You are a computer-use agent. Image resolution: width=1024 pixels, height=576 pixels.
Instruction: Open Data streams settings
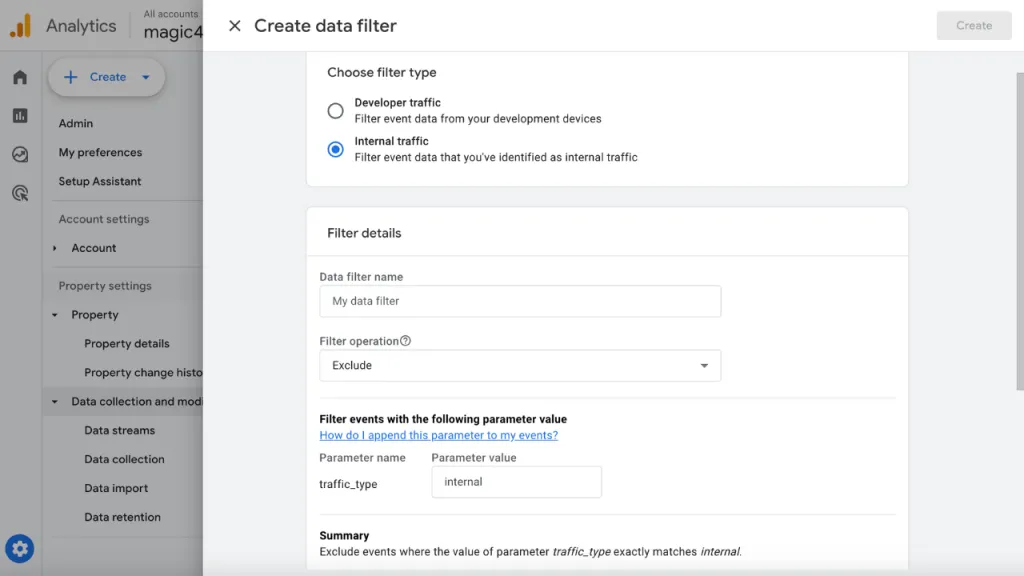click(x=120, y=430)
